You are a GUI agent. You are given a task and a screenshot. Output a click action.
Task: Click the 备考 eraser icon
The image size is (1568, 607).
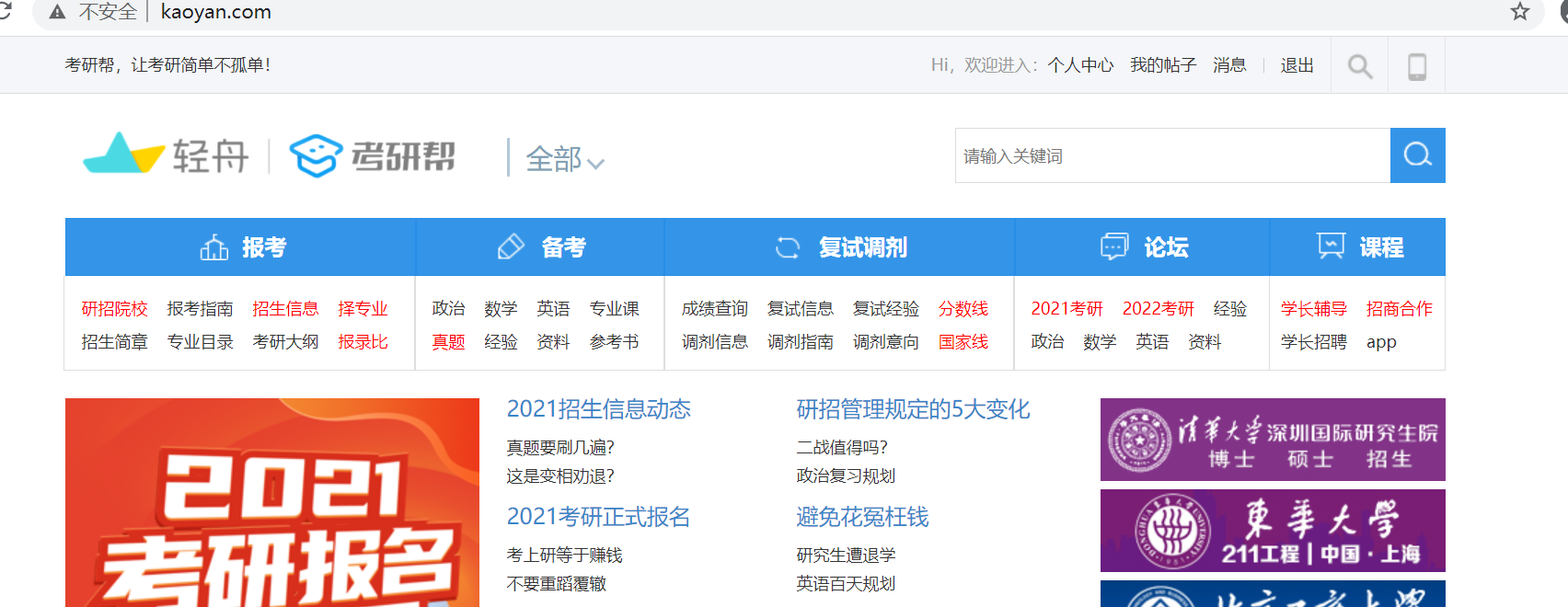(511, 247)
